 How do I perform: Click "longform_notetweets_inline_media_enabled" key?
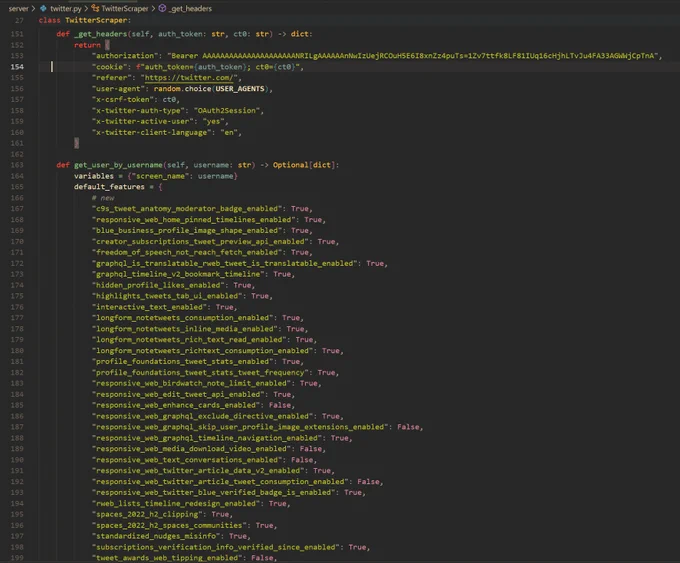[x=185, y=329]
